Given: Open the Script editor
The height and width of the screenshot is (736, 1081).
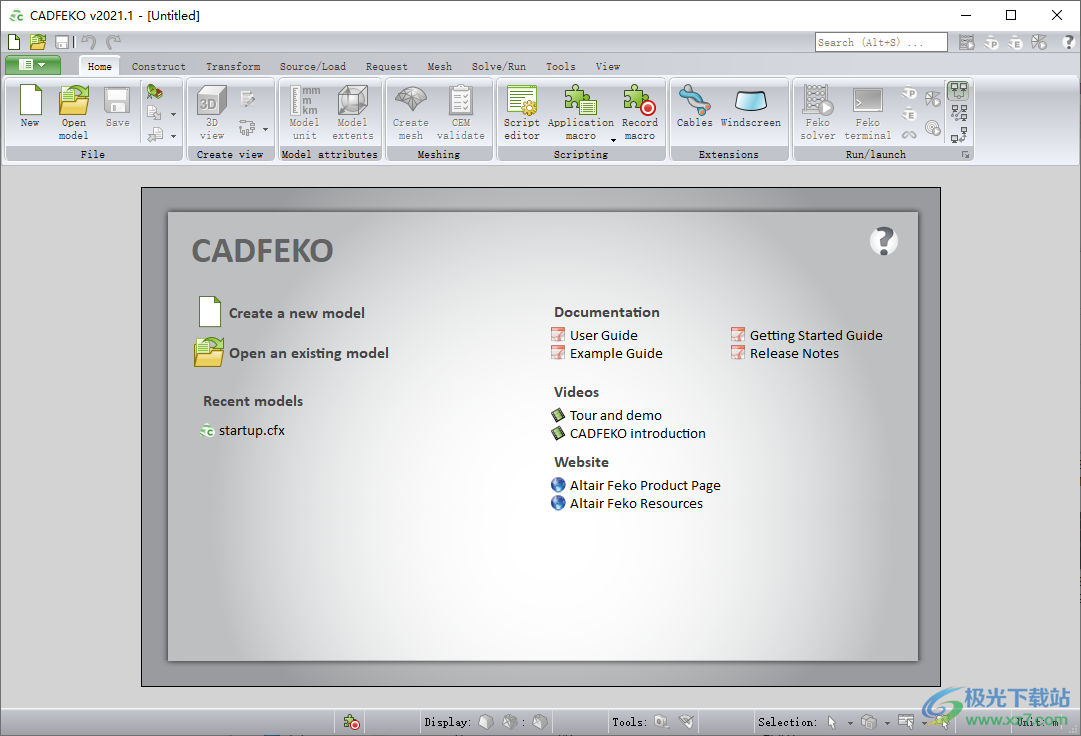Looking at the screenshot, I should (522, 112).
